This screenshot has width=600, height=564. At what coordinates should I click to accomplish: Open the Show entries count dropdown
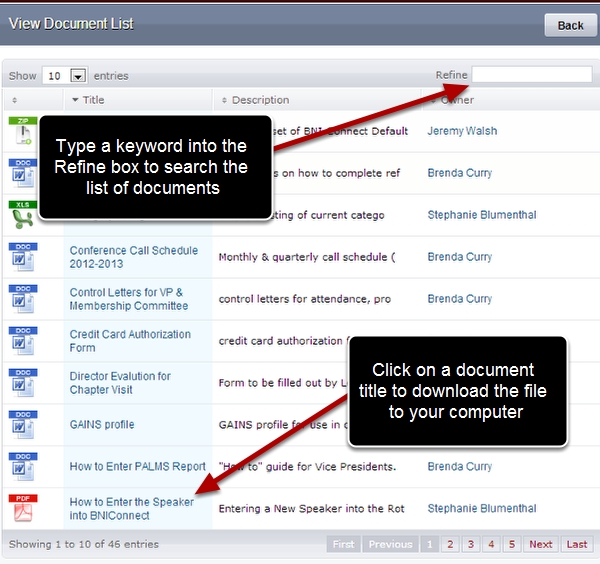click(x=65, y=76)
